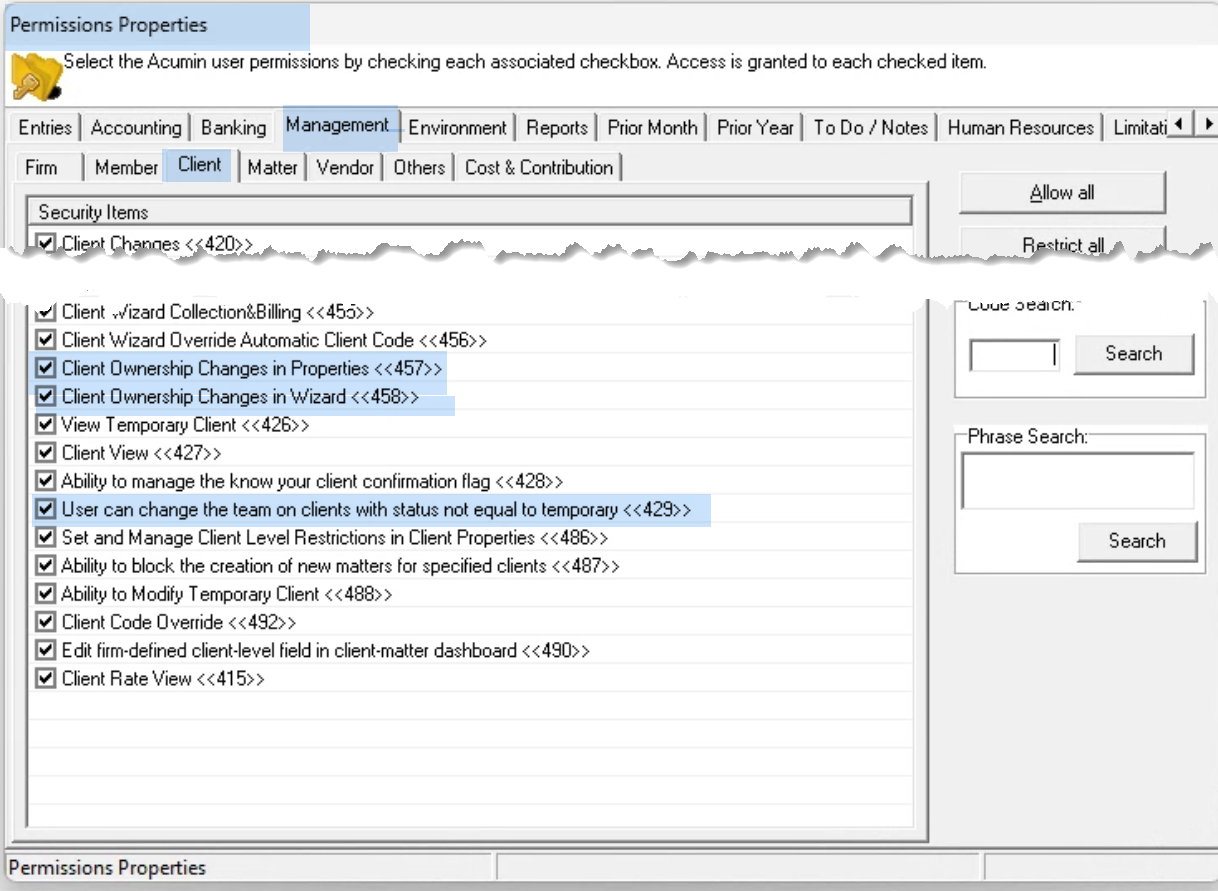Uncheck Edit firm-defined client-level field <<490>>
This screenshot has width=1218, height=891.
[x=45, y=651]
